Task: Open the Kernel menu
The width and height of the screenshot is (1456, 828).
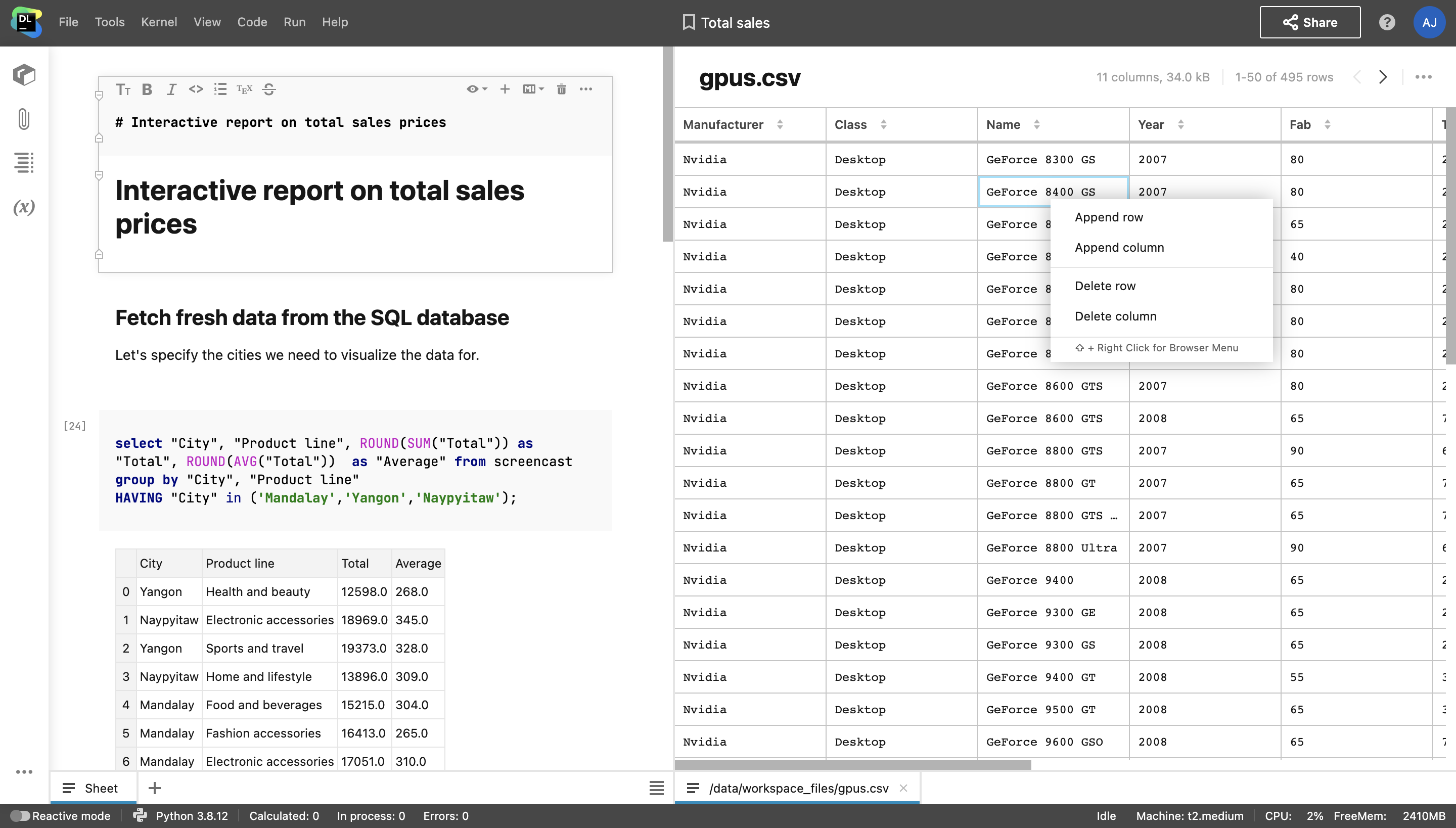Action: click(159, 22)
